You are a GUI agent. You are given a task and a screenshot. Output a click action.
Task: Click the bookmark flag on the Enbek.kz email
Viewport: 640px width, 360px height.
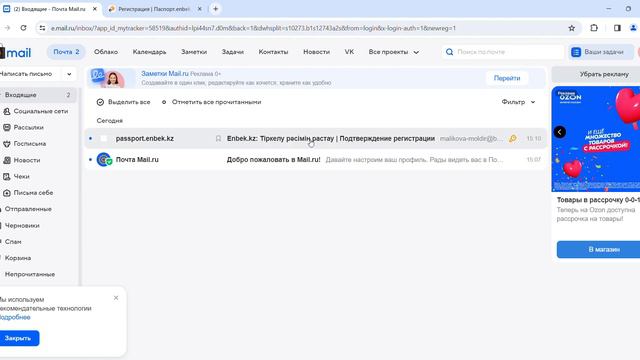click(218, 139)
